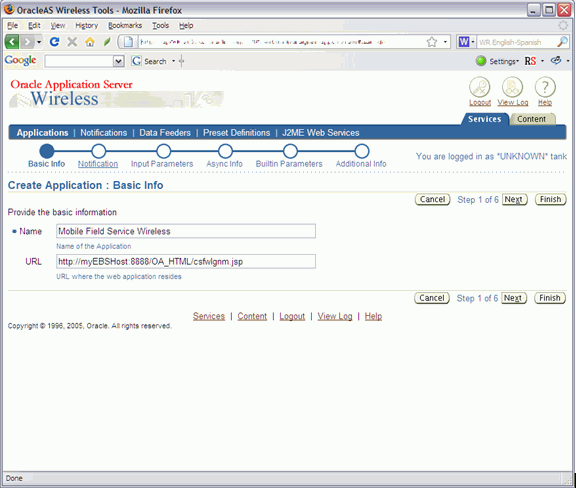This screenshot has width=576, height=488.
Task: Click the Google Search button
Action: pos(149,61)
